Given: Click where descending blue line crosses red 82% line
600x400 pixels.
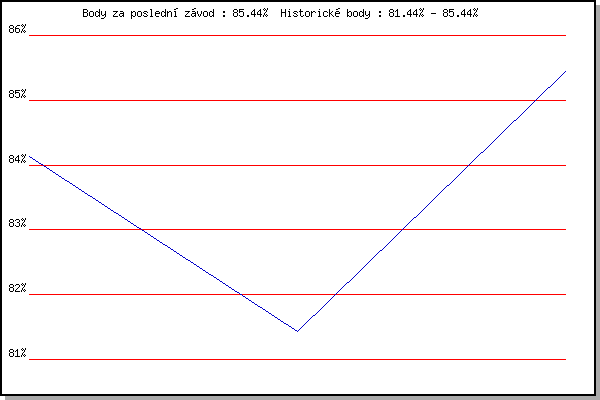Looking at the screenshot, I should tap(242, 294).
